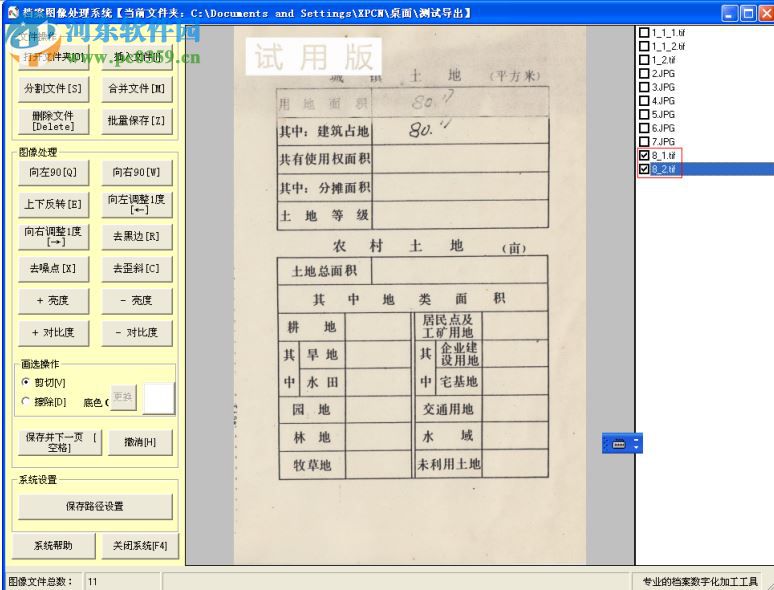Image resolution: width=774 pixels, height=590 pixels.
Task: Click the application icon in title bar
Action: [12, 12]
